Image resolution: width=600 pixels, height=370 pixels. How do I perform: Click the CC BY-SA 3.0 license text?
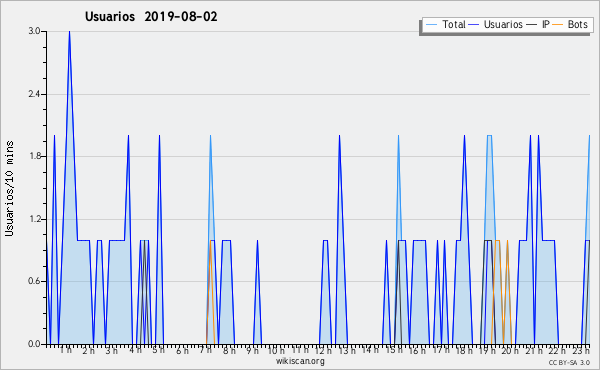point(569,362)
